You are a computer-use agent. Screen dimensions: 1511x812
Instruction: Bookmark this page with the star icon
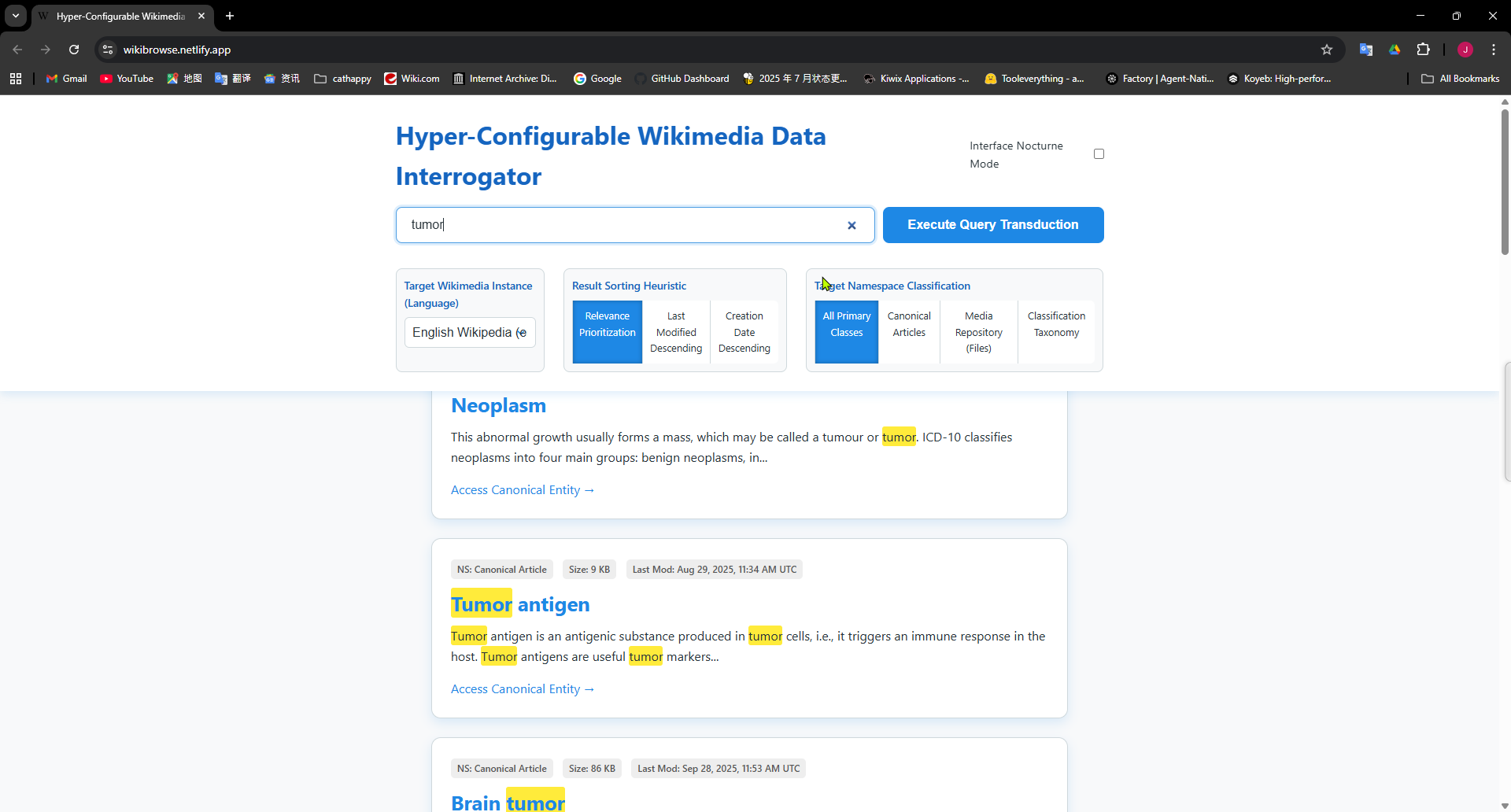[1327, 49]
